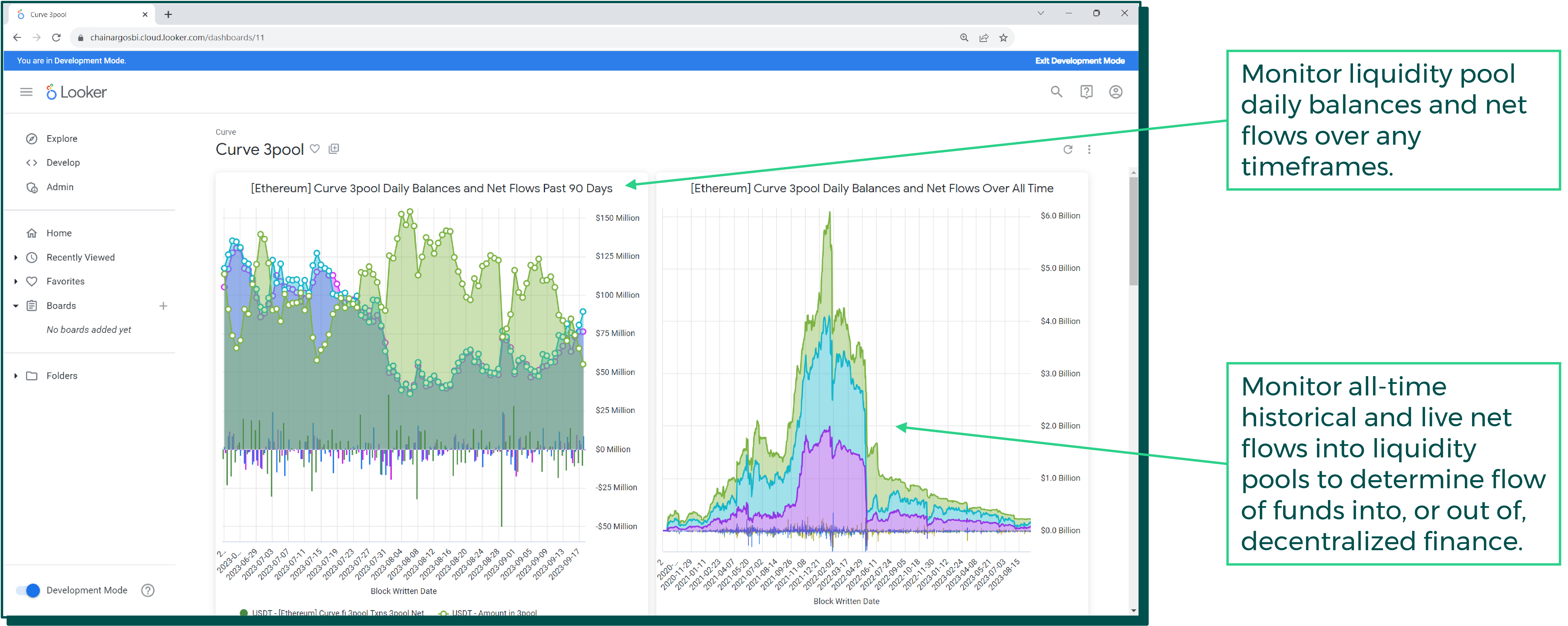Collapse the Boards section

point(16,306)
